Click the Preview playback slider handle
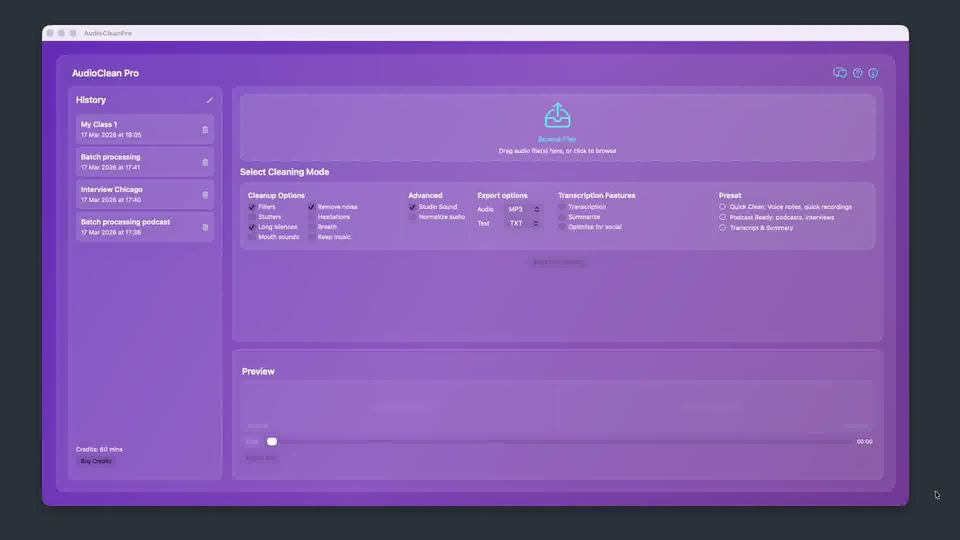 [272, 441]
